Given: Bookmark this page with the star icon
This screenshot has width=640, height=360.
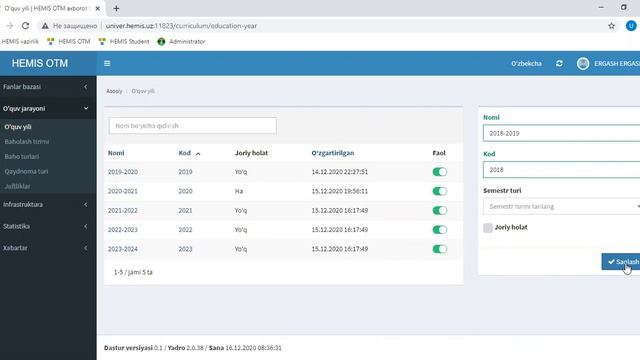Looking at the screenshot, I should click(611, 26).
